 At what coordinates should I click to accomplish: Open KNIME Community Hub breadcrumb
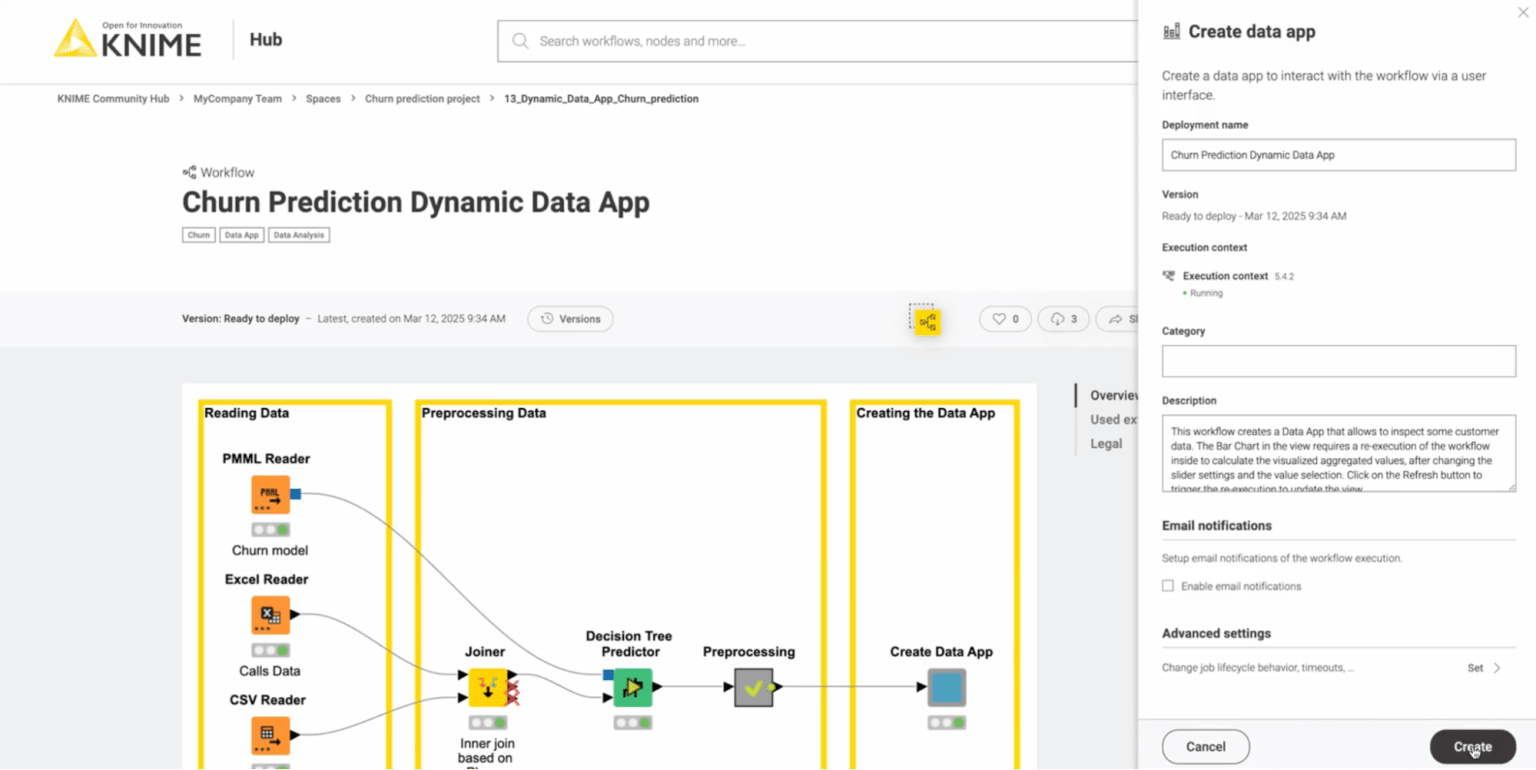click(113, 99)
